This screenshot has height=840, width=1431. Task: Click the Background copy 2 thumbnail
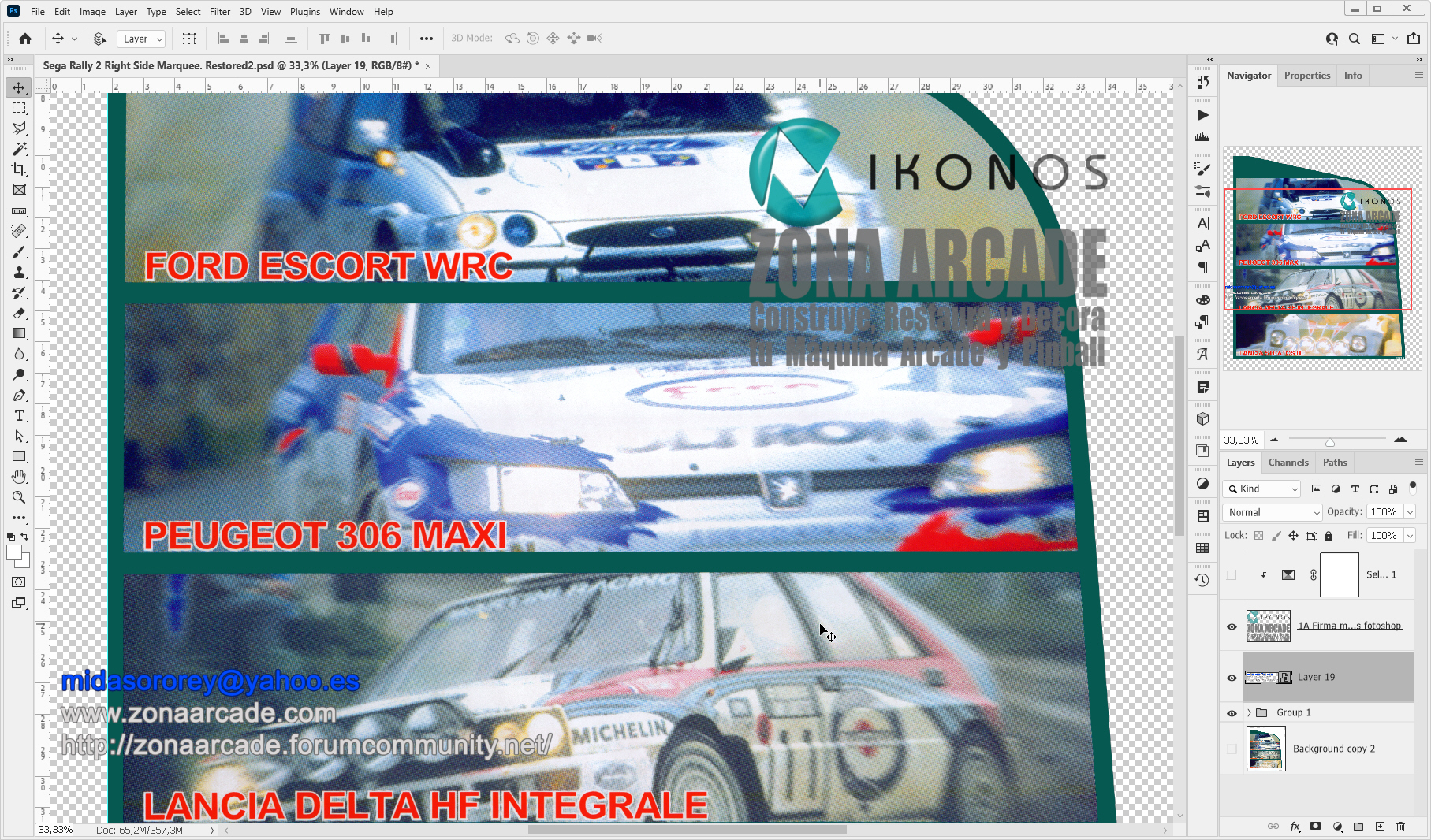[1265, 749]
